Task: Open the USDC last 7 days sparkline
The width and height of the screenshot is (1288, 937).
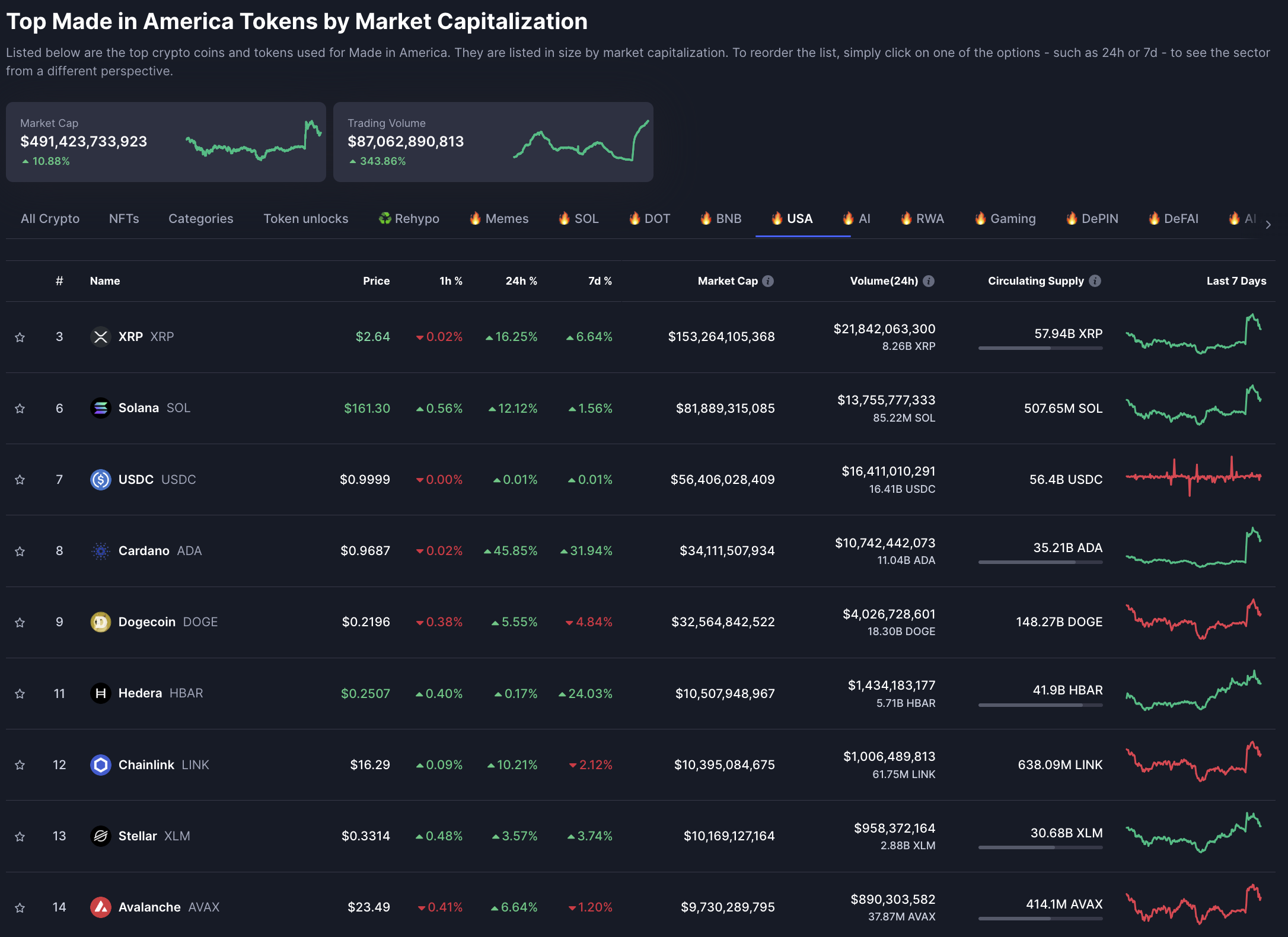Action: (1194, 476)
